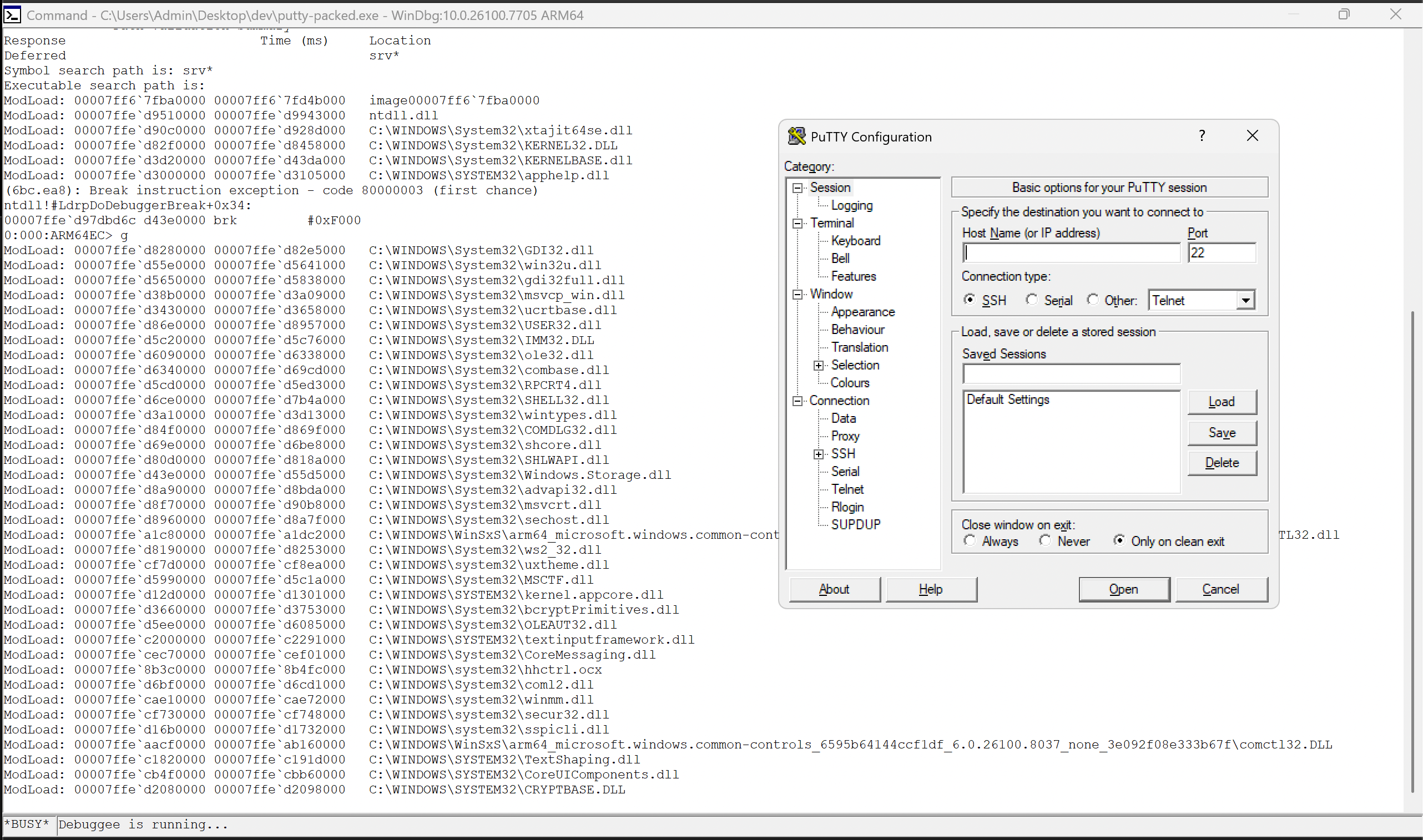Open Colours settings category
Screen dimensions: 1423x840
850,383
